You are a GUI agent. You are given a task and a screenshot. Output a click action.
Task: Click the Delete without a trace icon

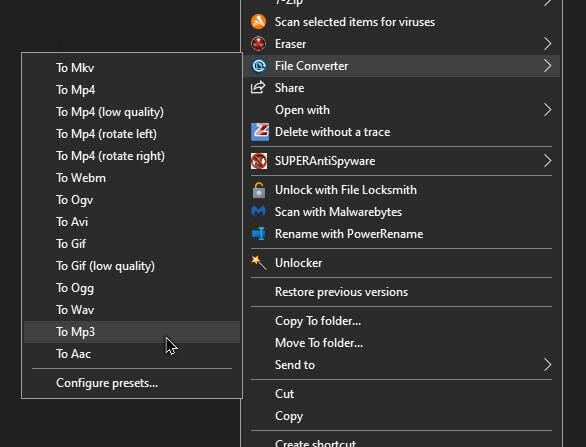coord(260,132)
